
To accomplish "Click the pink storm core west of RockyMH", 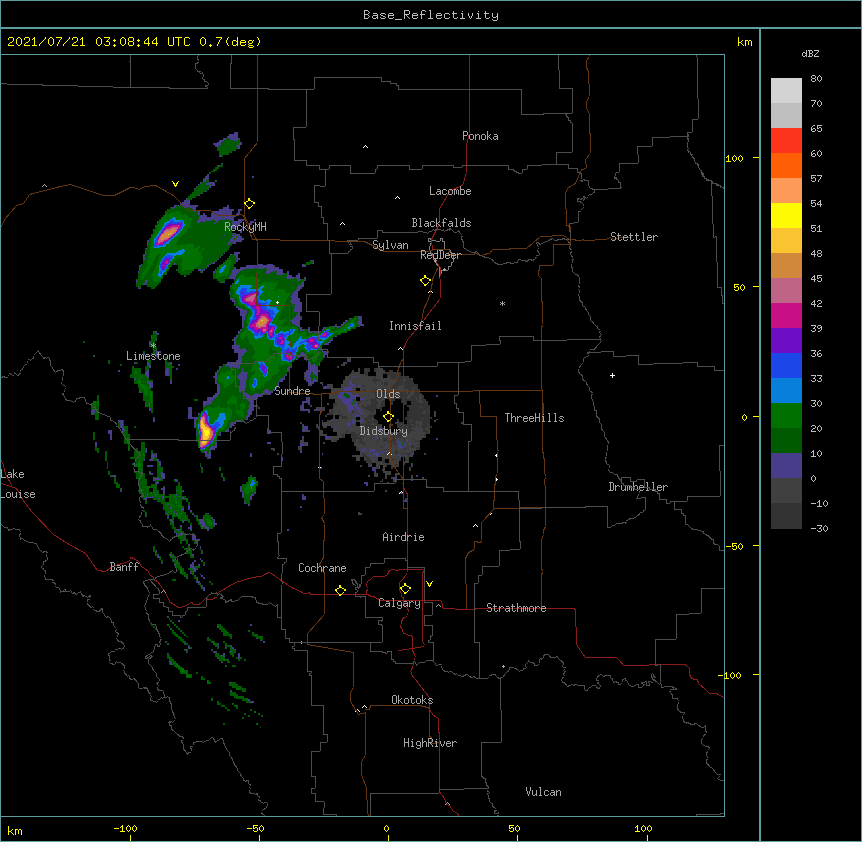I will 168,233.
